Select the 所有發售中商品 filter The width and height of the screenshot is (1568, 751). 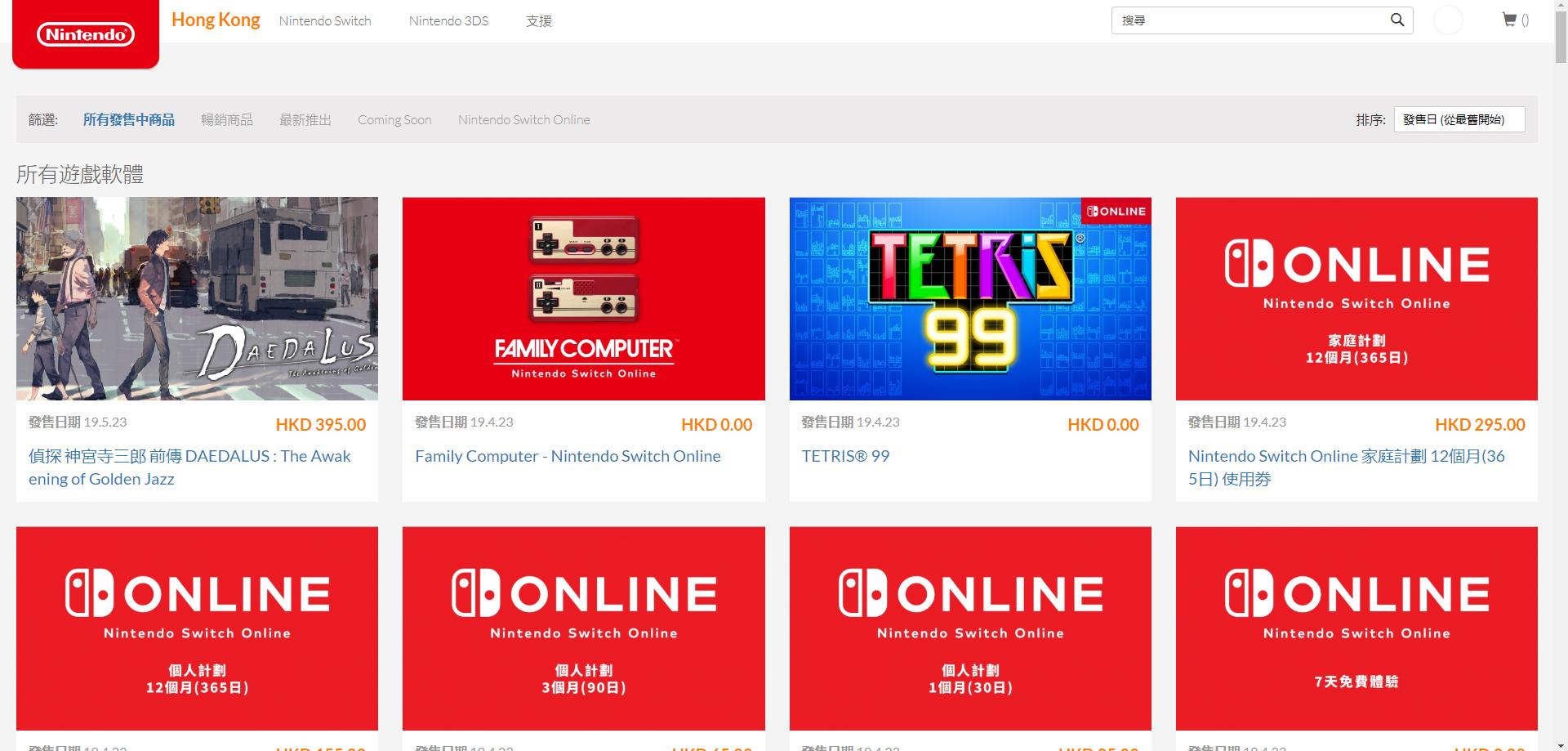pos(129,120)
